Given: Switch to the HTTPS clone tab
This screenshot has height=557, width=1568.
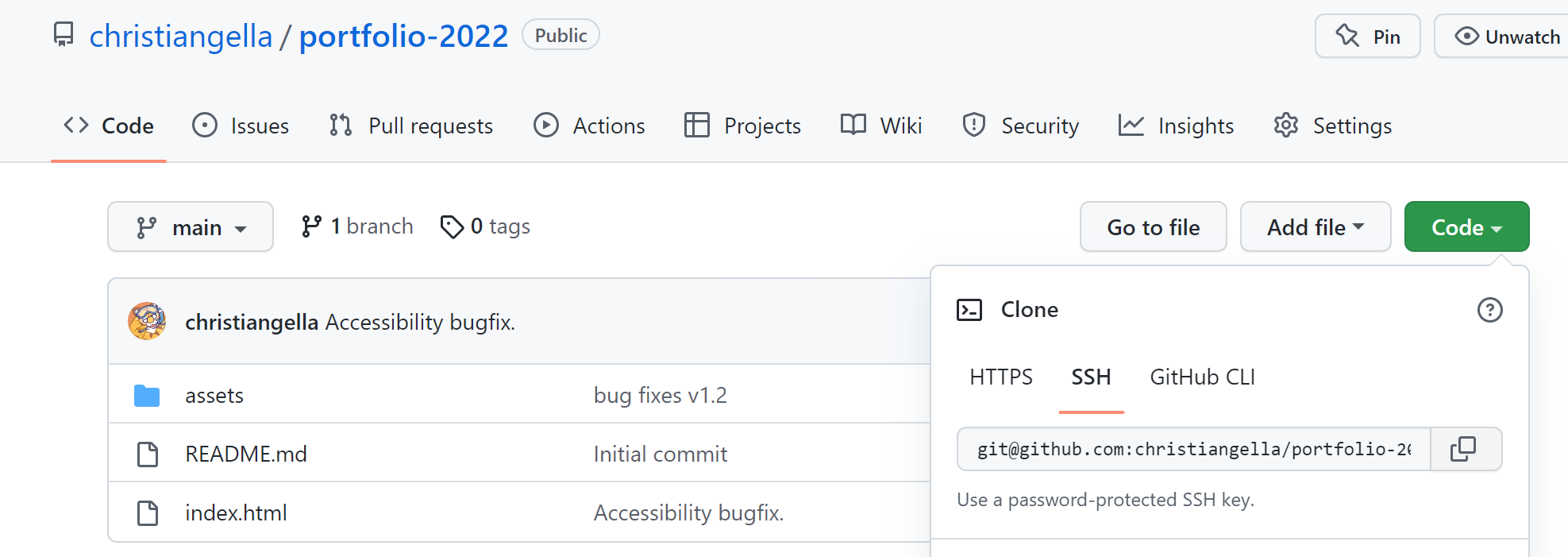Looking at the screenshot, I should coord(1001,377).
